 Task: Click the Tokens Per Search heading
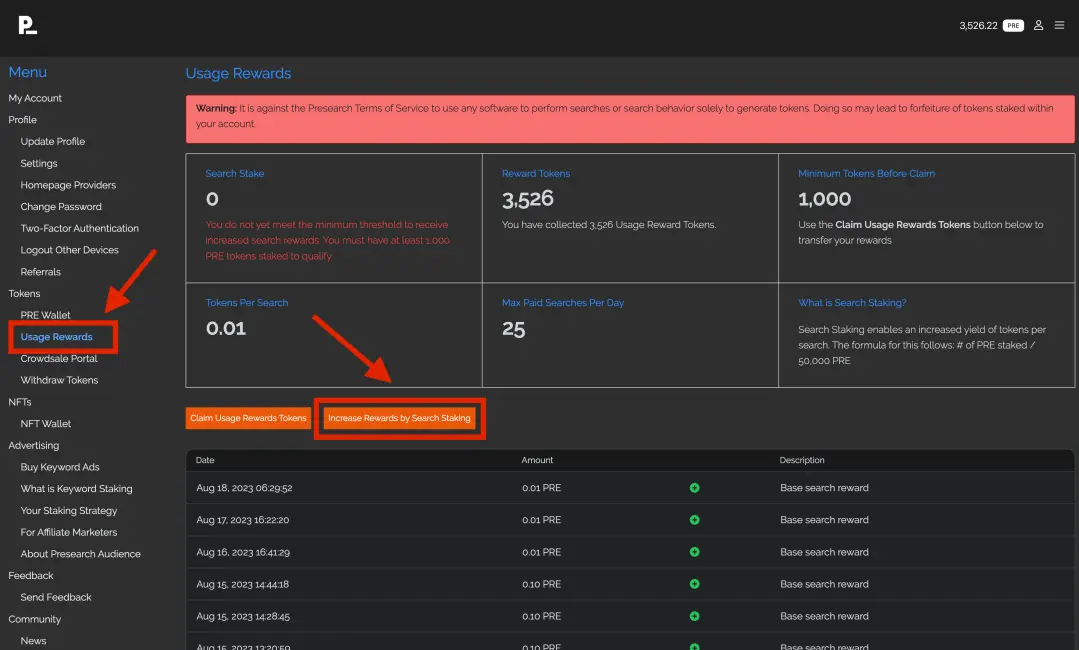(247, 303)
